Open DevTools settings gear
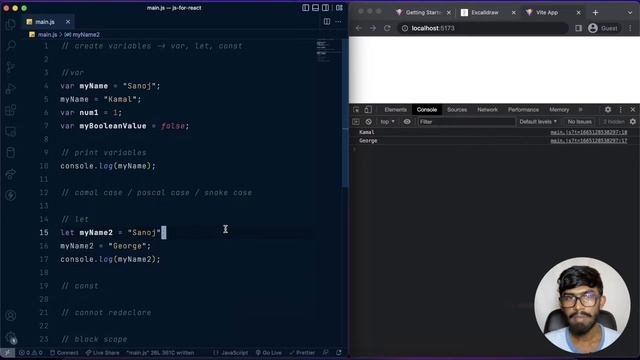The height and width of the screenshot is (360, 640). [x=608, y=109]
